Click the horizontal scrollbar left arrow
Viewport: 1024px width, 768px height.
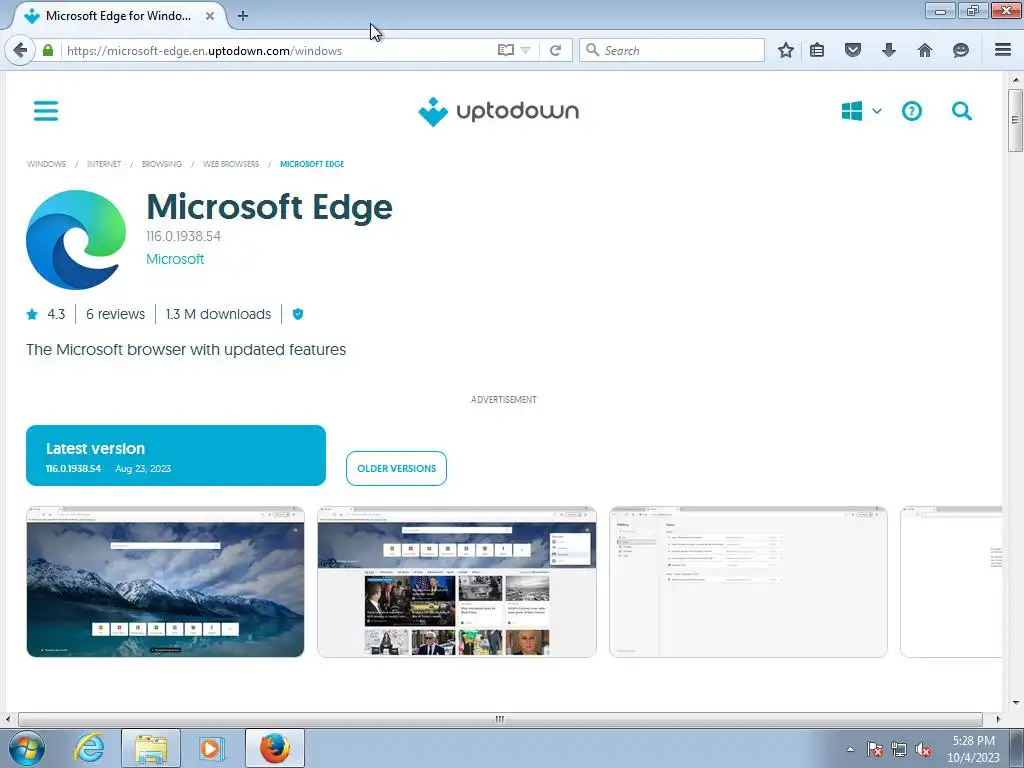point(8,719)
